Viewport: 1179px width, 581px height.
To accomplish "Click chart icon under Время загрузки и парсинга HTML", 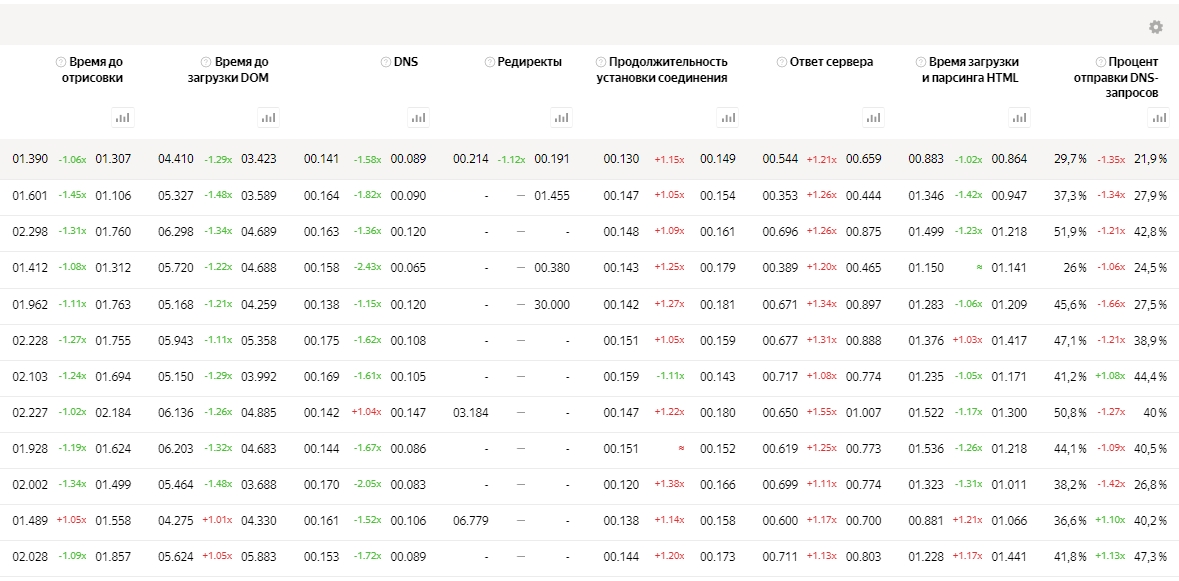I will (x=1019, y=118).
